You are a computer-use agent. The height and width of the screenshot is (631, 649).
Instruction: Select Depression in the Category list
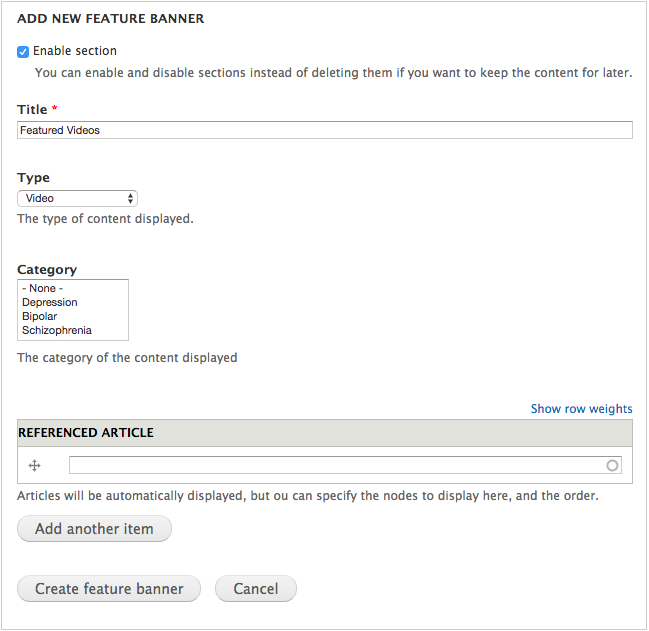tap(50, 302)
